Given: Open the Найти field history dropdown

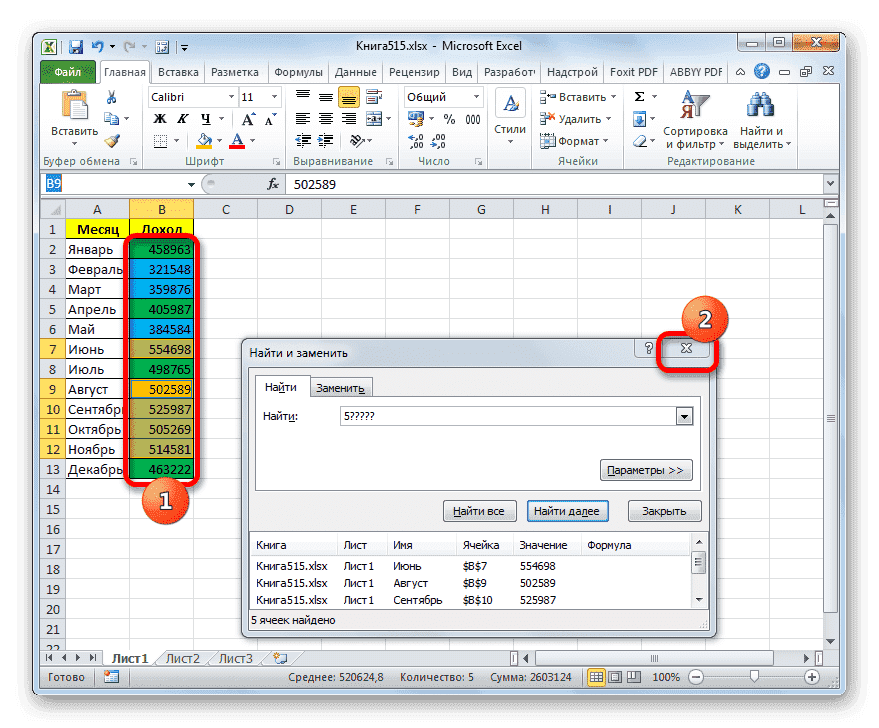Looking at the screenshot, I should (x=684, y=417).
